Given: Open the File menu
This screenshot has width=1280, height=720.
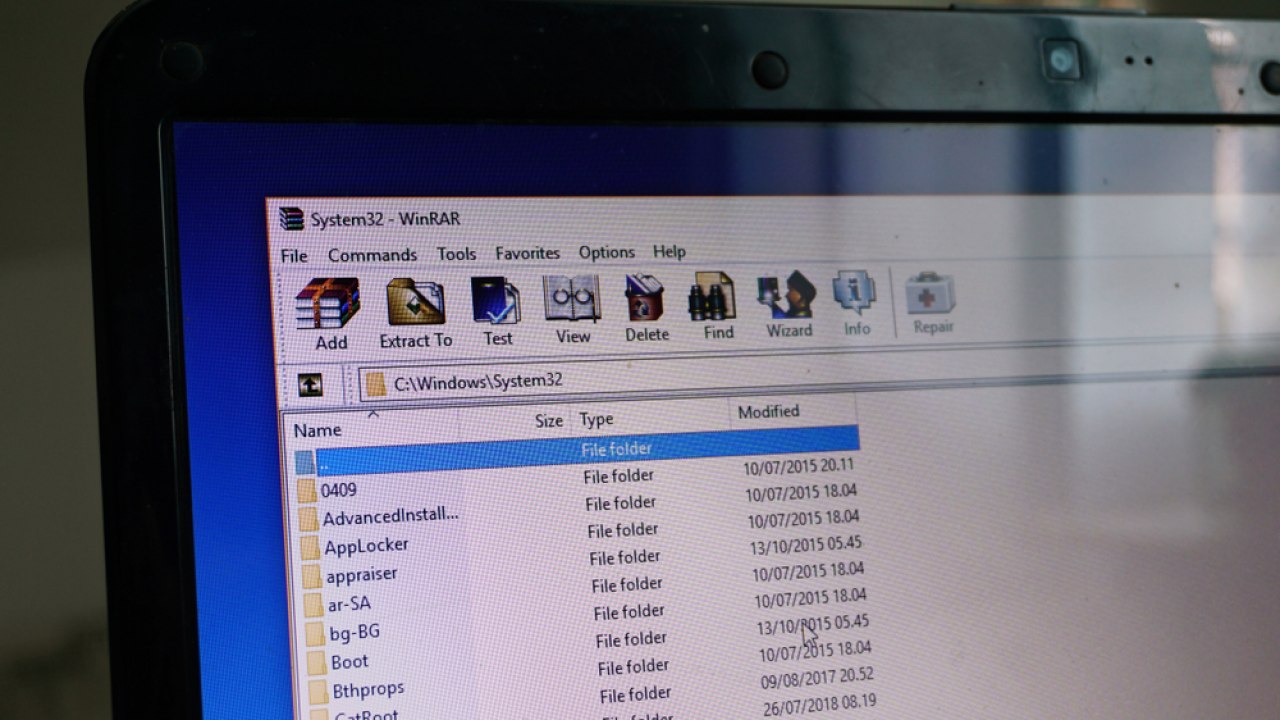Looking at the screenshot, I should click(294, 256).
